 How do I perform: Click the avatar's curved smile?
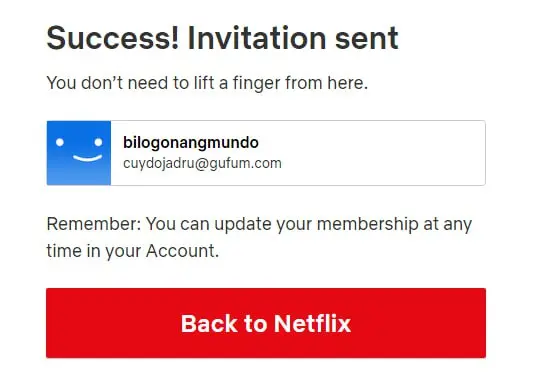point(88,158)
